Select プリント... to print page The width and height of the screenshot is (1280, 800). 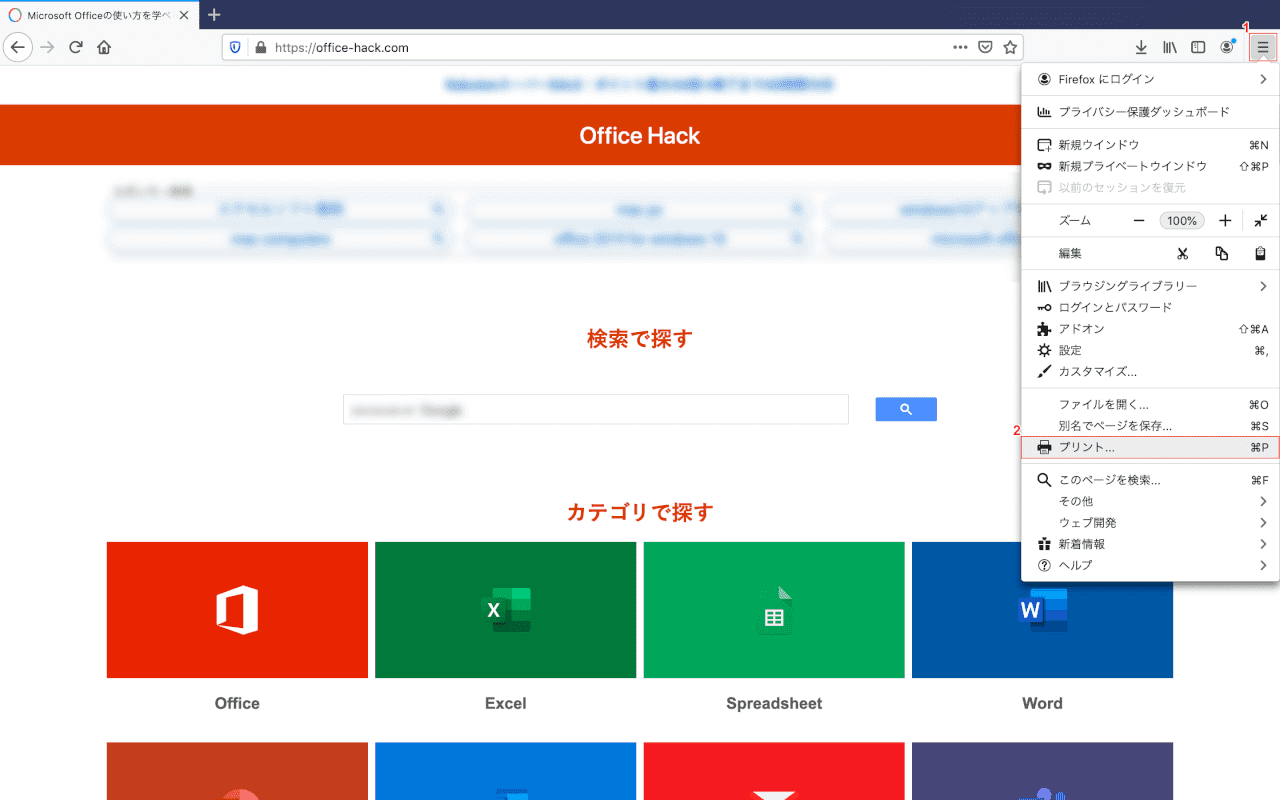click(x=1150, y=447)
